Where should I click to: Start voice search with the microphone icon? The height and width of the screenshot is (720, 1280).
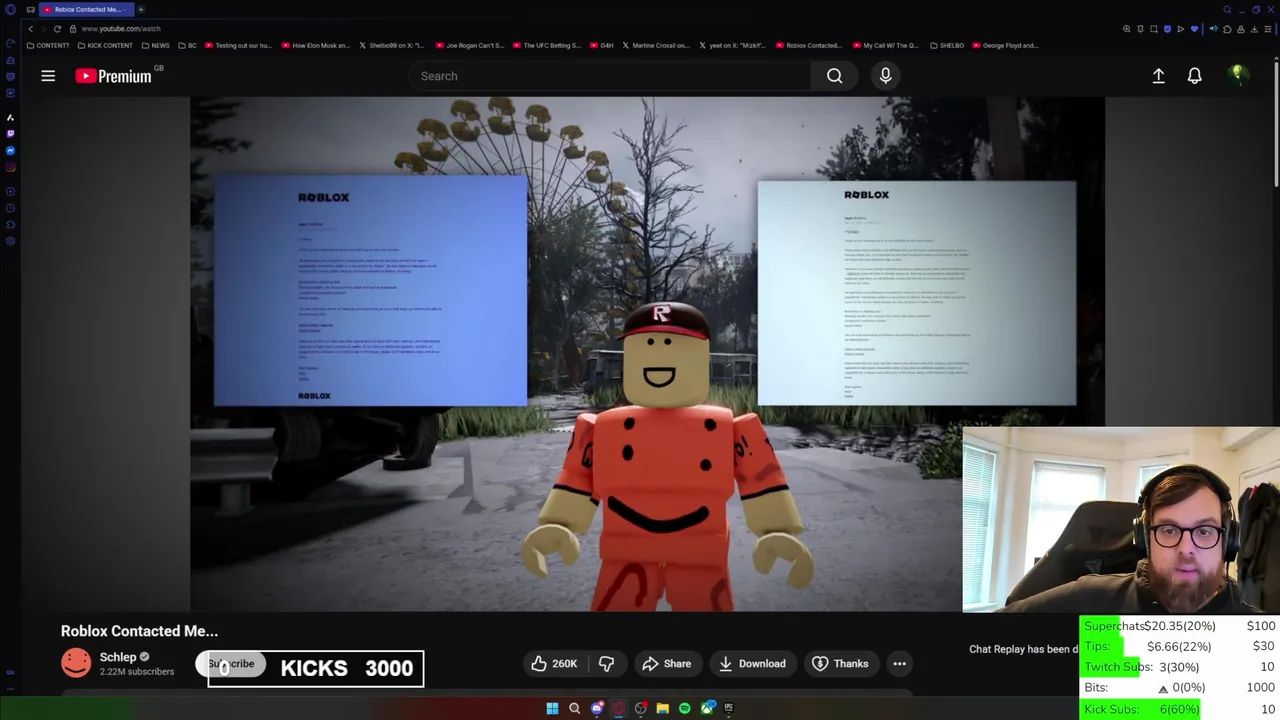885,76
